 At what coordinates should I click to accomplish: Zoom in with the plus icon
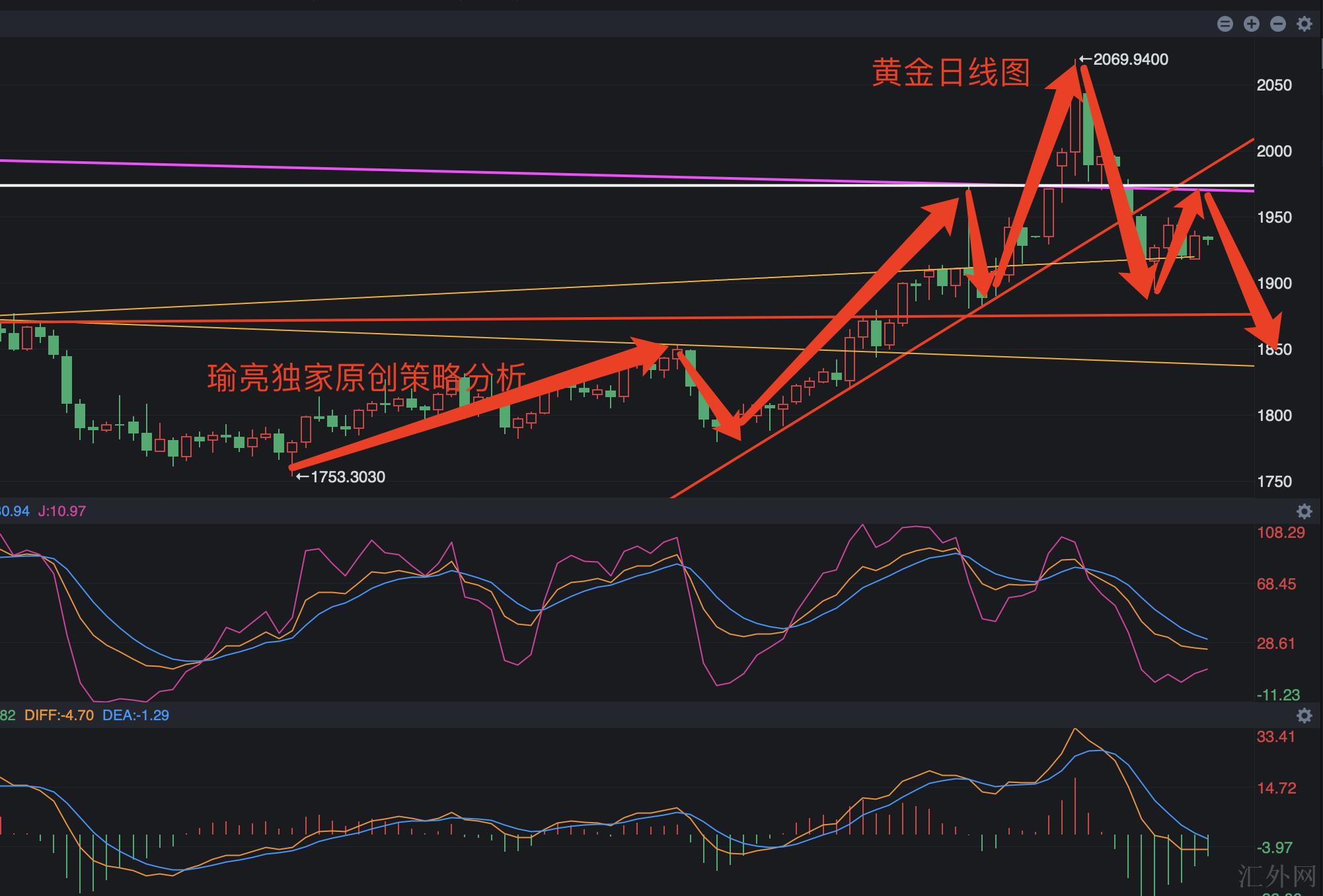[1251, 24]
